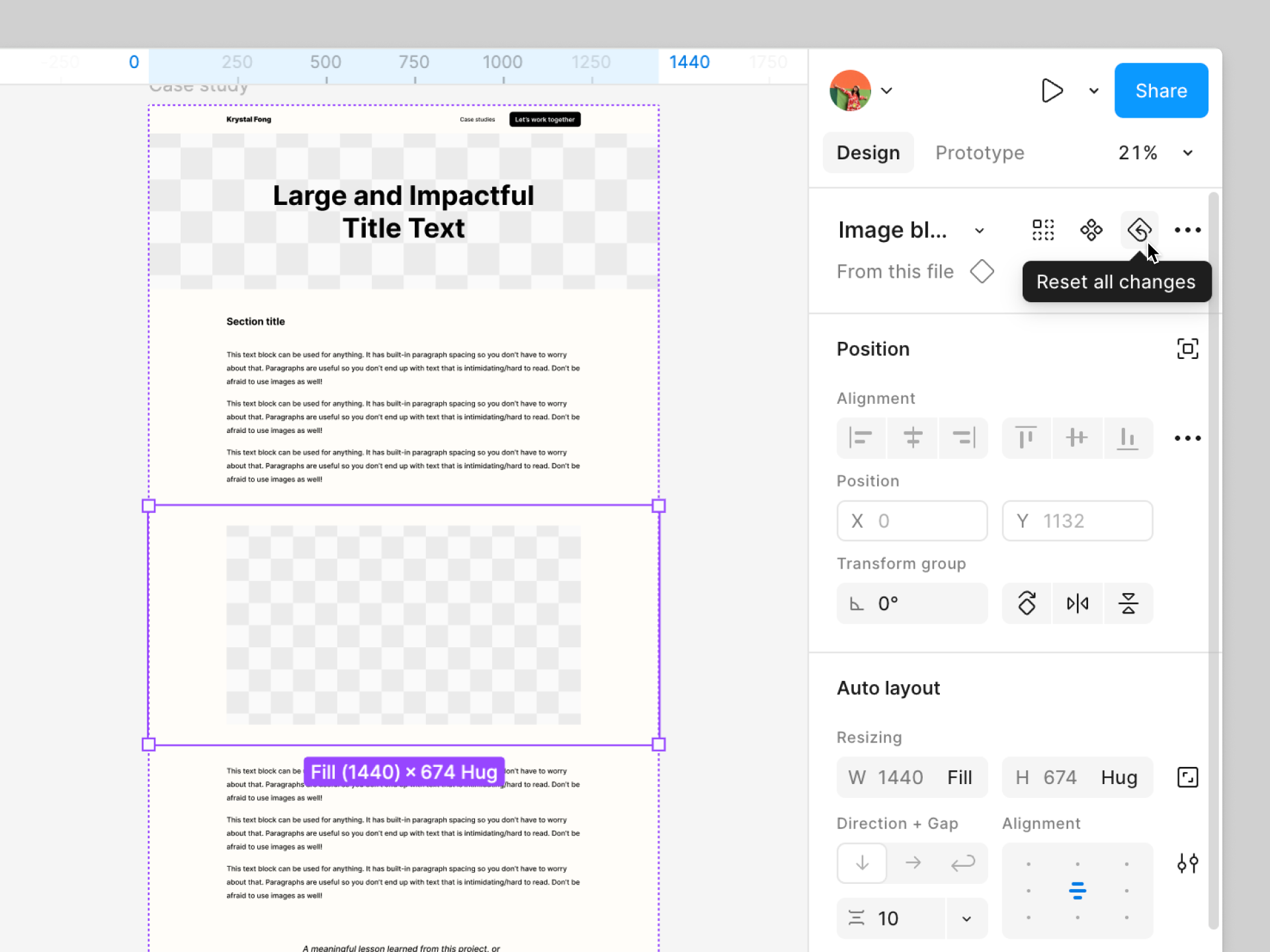
Task: Click the Flip horizontal icon
Action: (1077, 604)
